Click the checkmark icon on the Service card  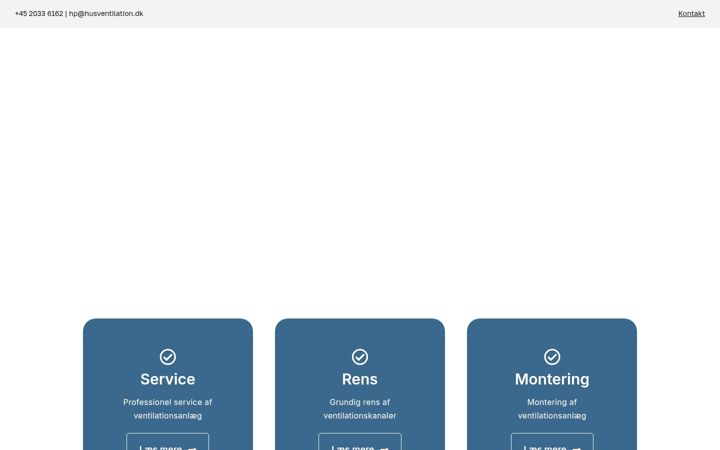coord(168,357)
